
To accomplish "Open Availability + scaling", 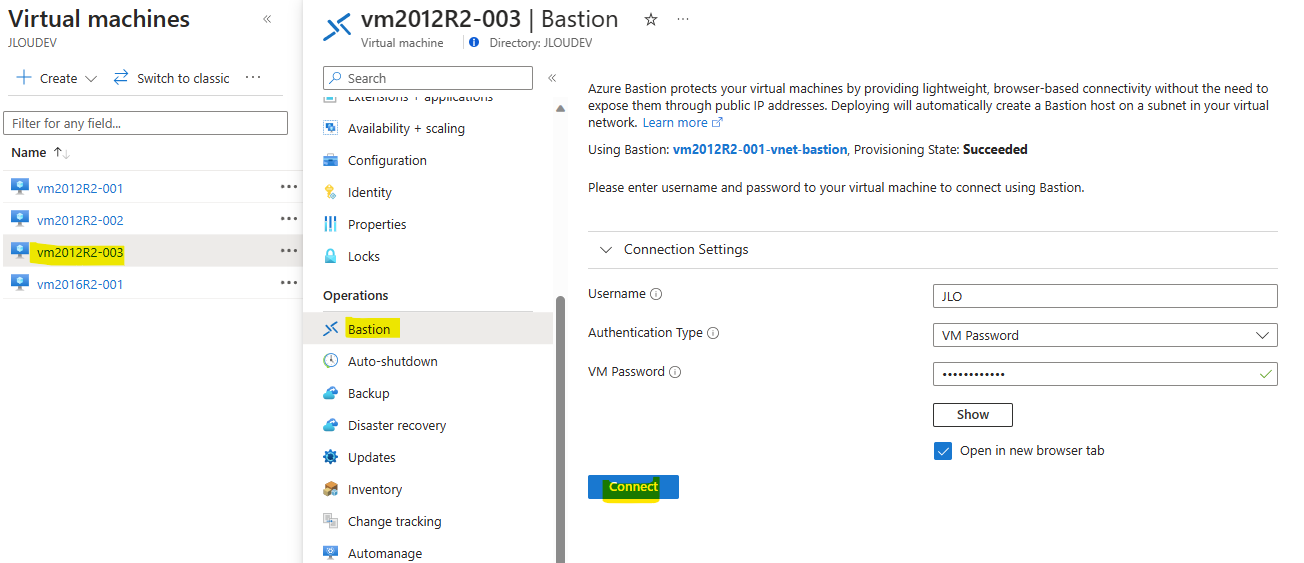I will click(x=406, y=128).
